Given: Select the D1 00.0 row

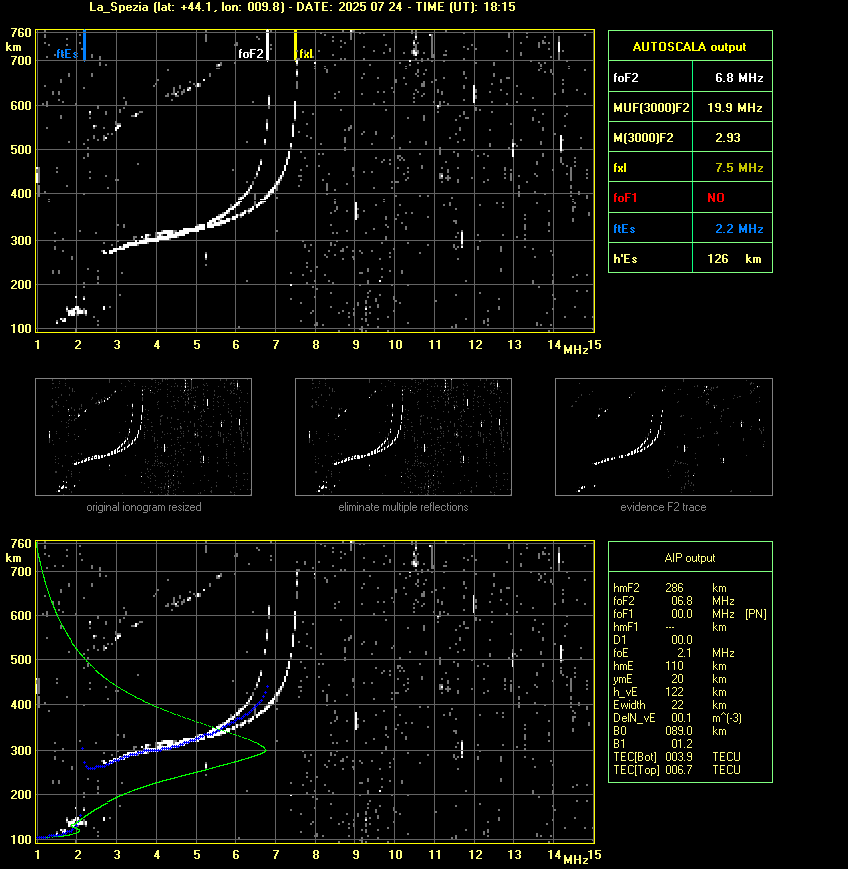Looking at the screenshot, I should pos(653,640).
